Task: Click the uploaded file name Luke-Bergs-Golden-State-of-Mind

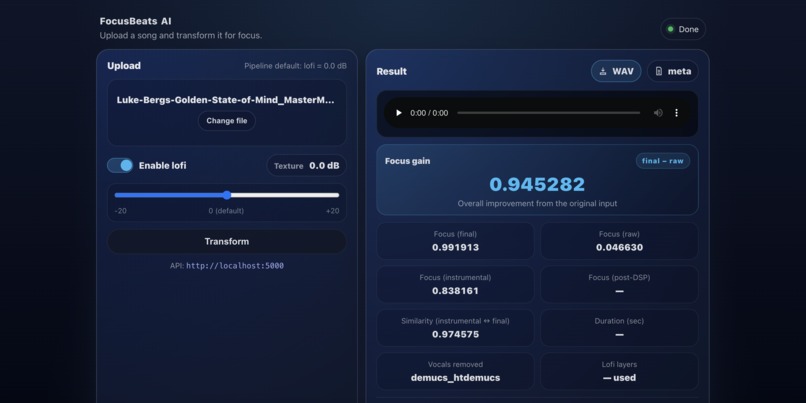Action: (x=226, y=100)
